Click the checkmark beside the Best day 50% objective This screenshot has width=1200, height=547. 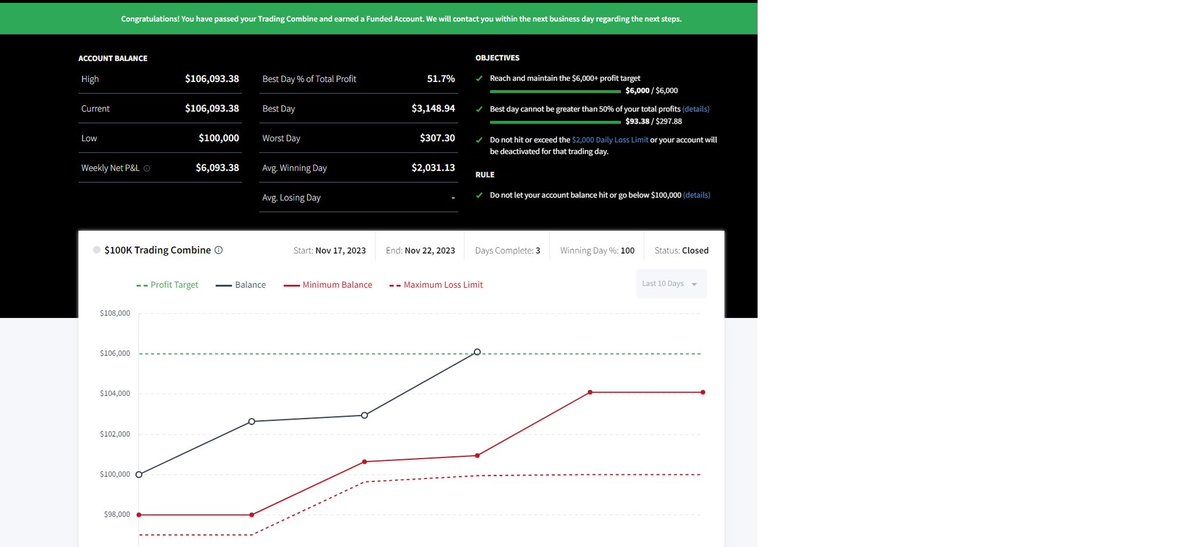481,108
